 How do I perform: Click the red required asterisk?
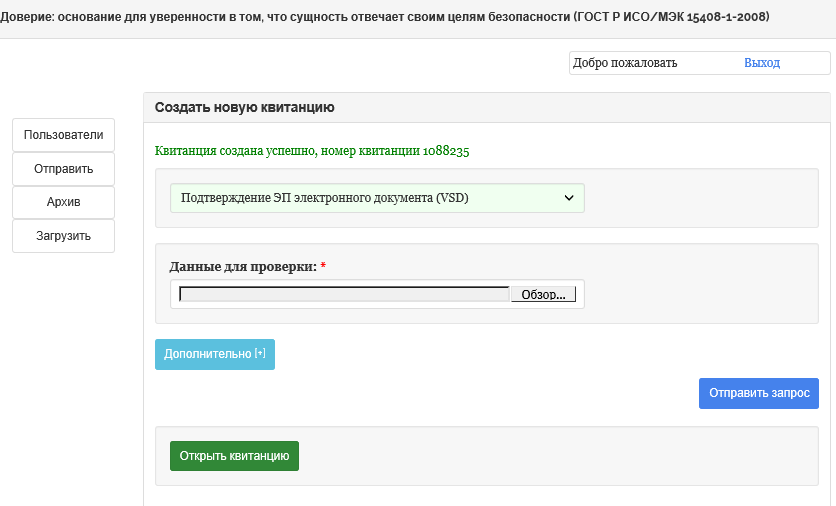click(x=323, y=267)
